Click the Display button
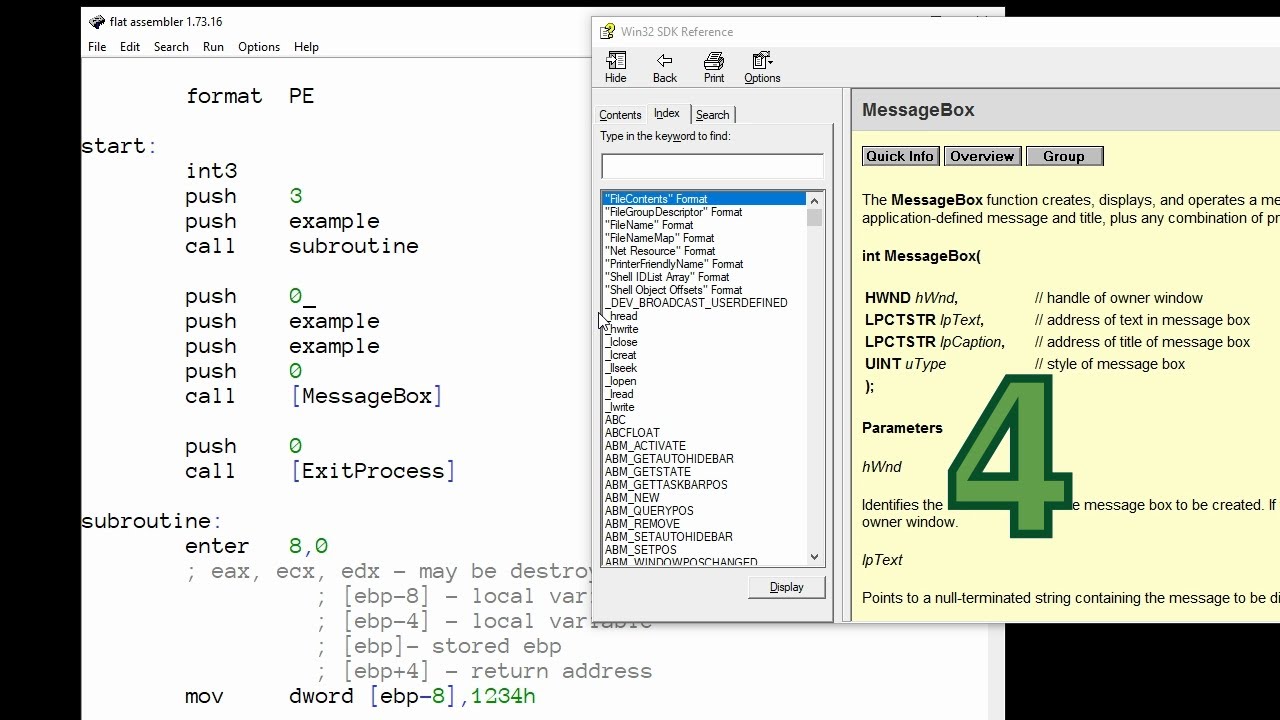 pos(786,587)
